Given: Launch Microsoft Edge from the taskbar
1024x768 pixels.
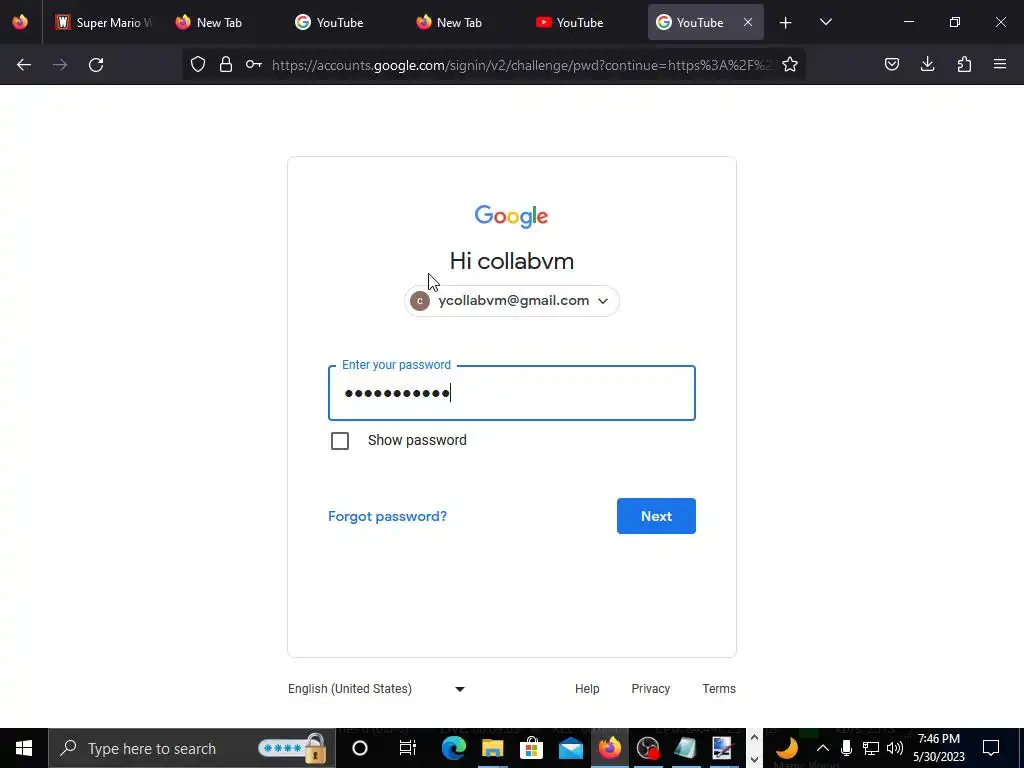Looking at the screenshot, I should [453, 748].
